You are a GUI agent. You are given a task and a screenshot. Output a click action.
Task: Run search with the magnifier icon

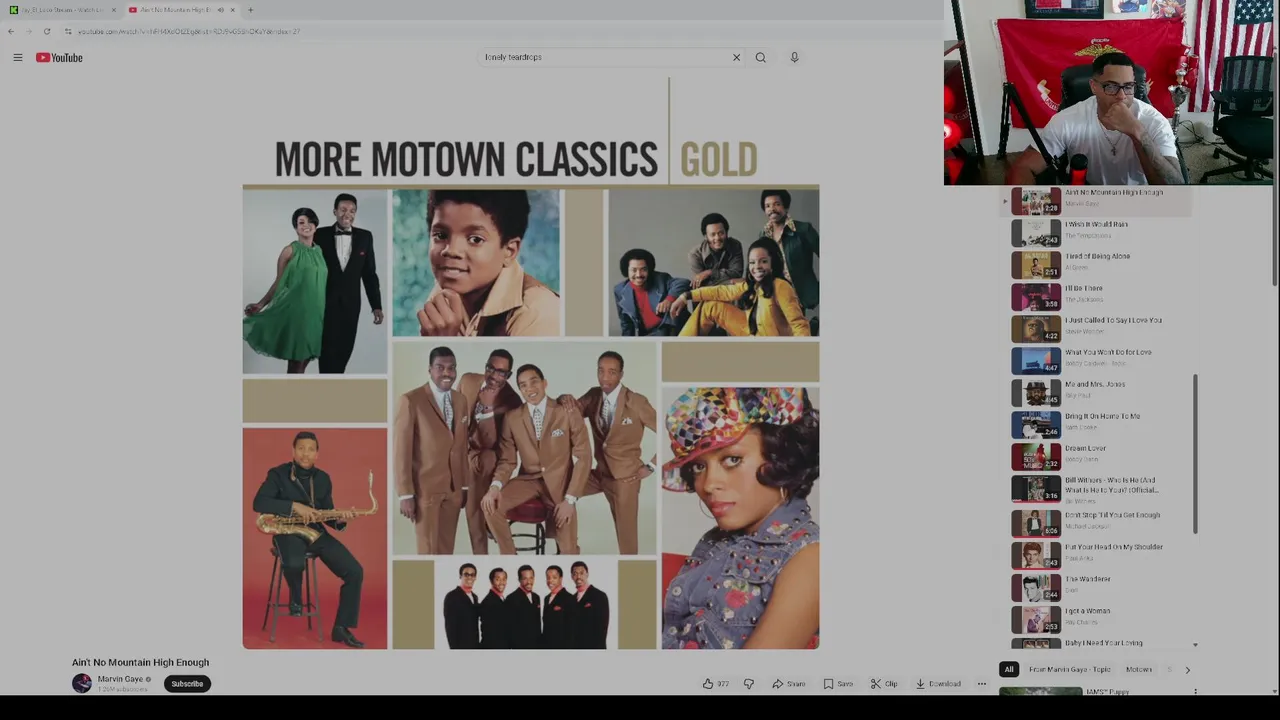761,57
